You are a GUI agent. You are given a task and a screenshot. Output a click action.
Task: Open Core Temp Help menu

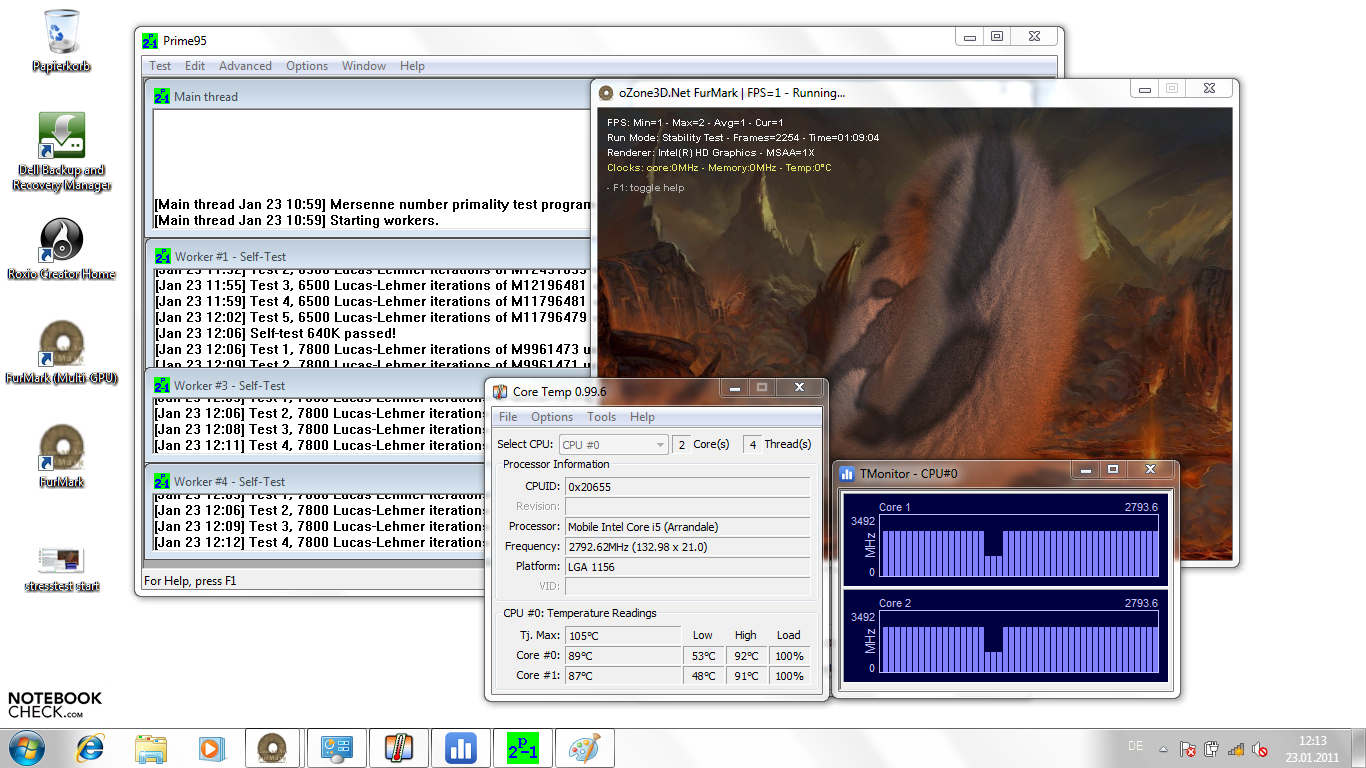642,417
